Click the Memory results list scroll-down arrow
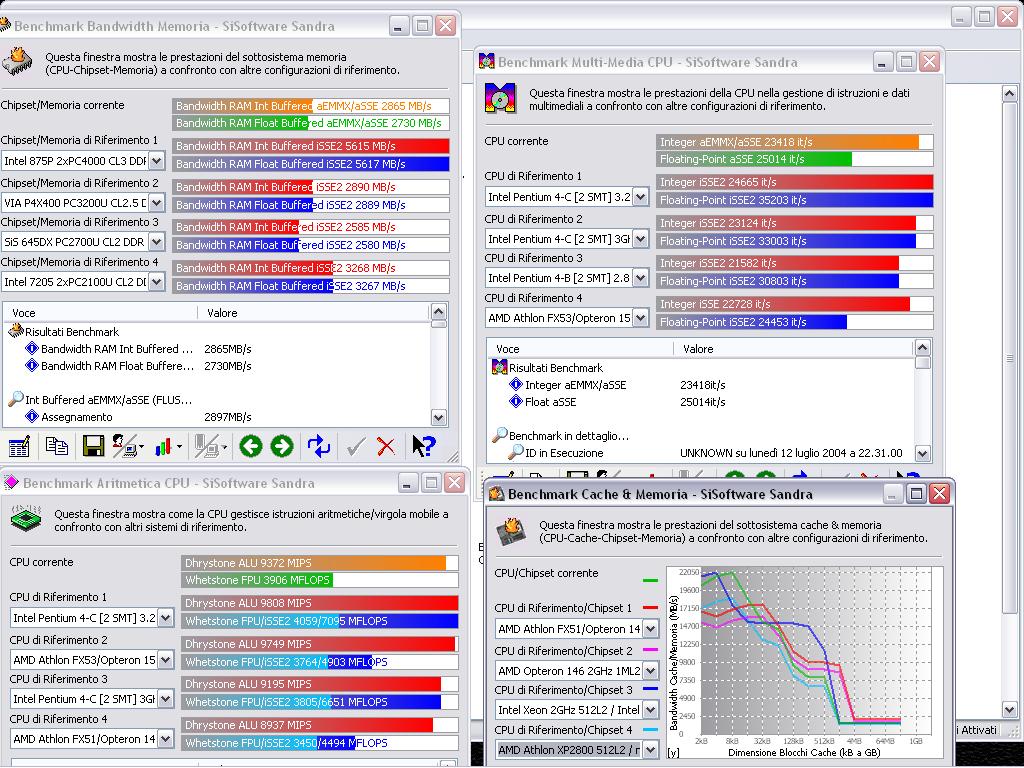The width and height of the screenshot is (1024, 768). click(439, 417)
